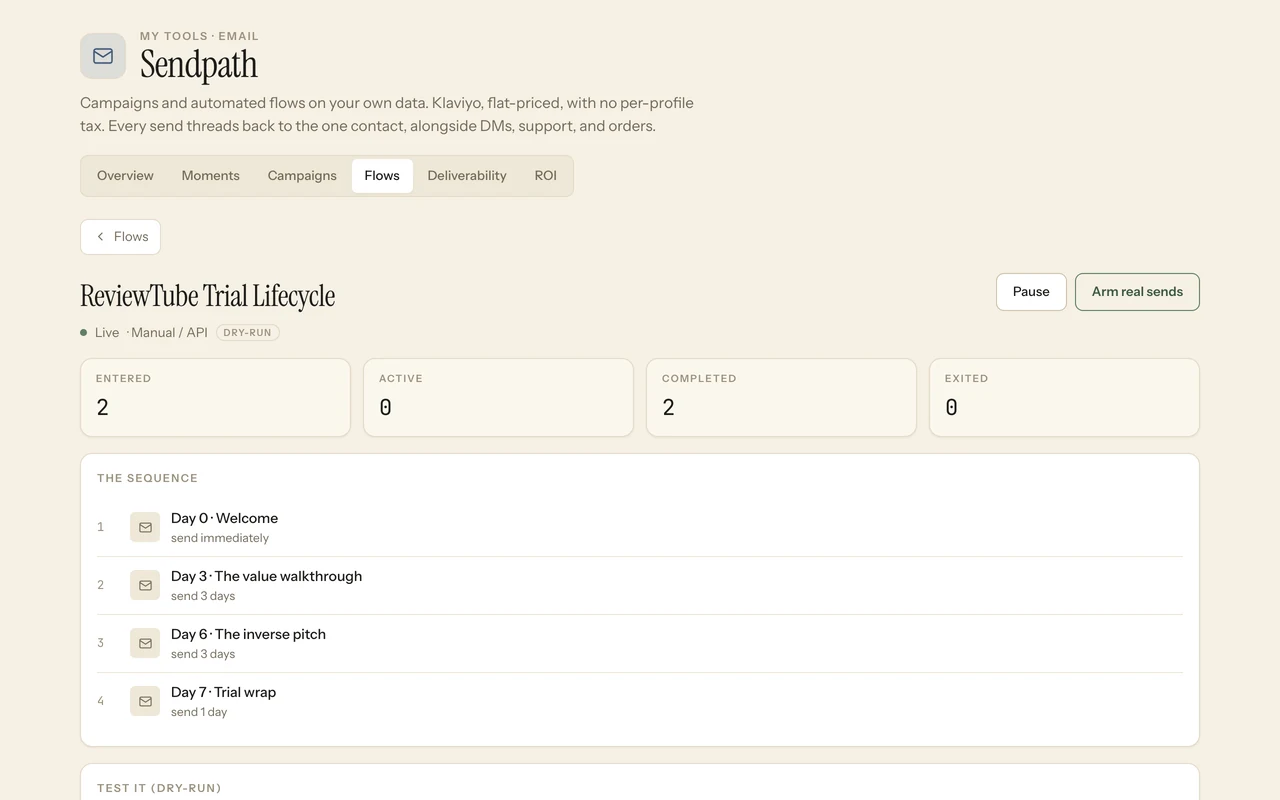Open the Day 6 · The inverse pitch step
The image size is (1280, 800).
tap(640, 643)
